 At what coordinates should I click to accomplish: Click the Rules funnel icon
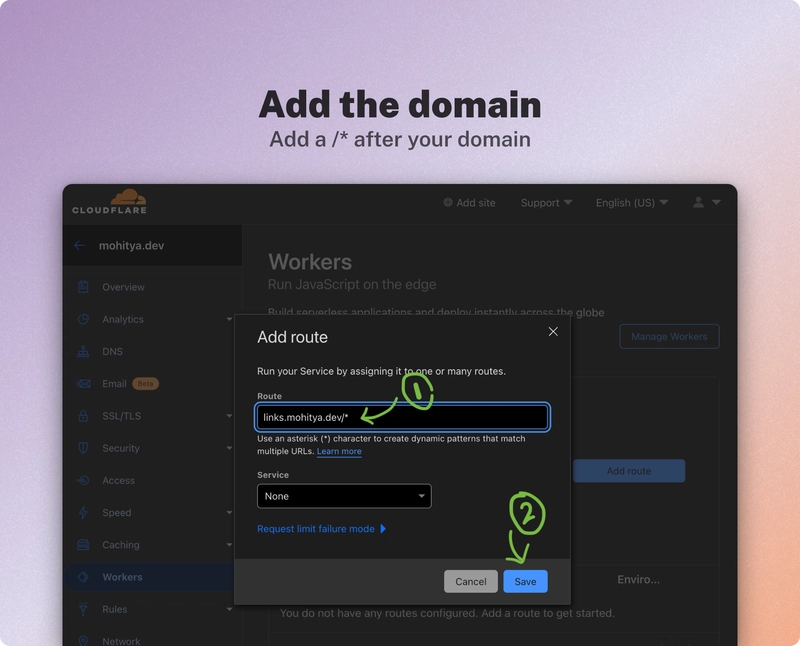83,609
